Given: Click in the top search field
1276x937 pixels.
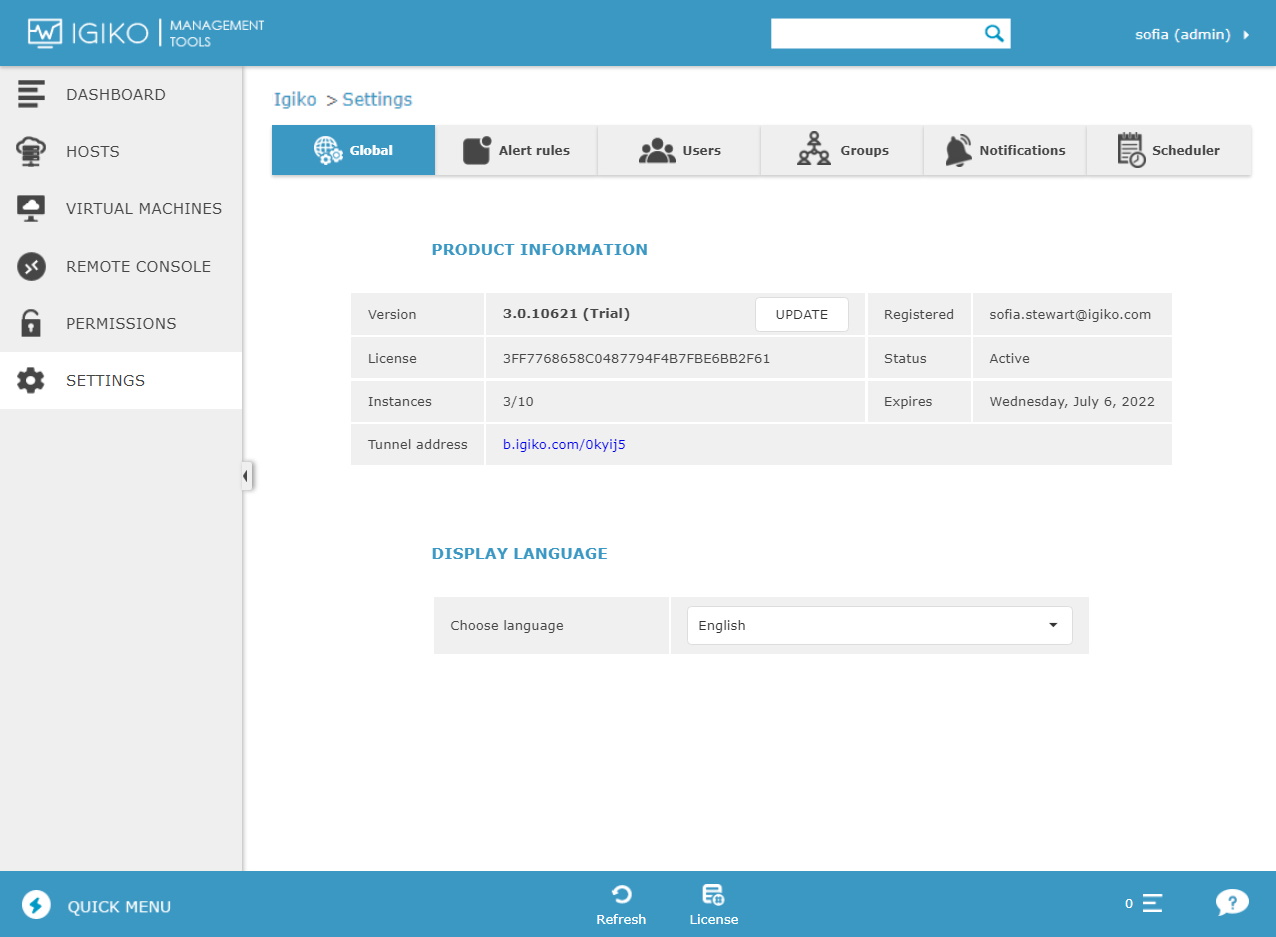Looking at the screenshot, I should [876, 33].
